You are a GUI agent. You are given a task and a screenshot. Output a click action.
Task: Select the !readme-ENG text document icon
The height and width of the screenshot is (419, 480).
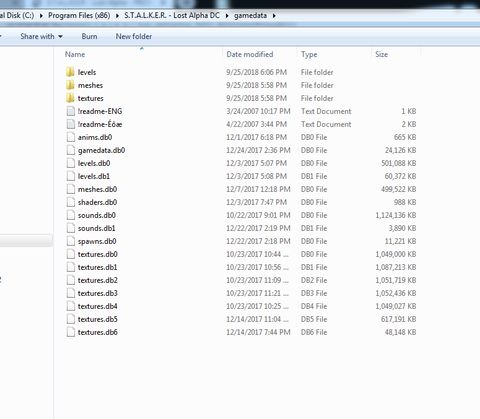(71, 111)
